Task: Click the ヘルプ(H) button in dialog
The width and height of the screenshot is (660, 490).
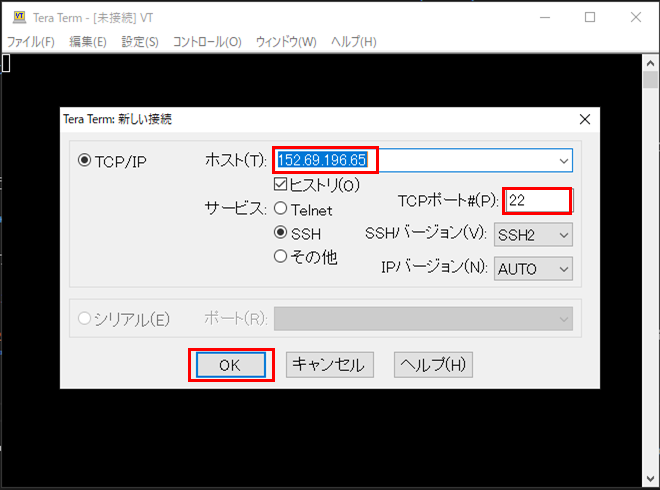Action: [433, 365]
